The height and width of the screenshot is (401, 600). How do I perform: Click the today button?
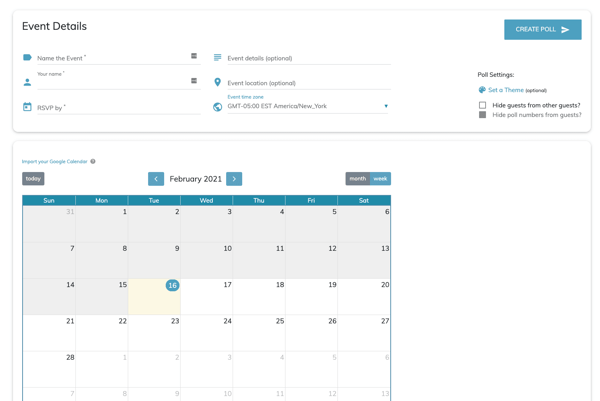pos(33,179)
